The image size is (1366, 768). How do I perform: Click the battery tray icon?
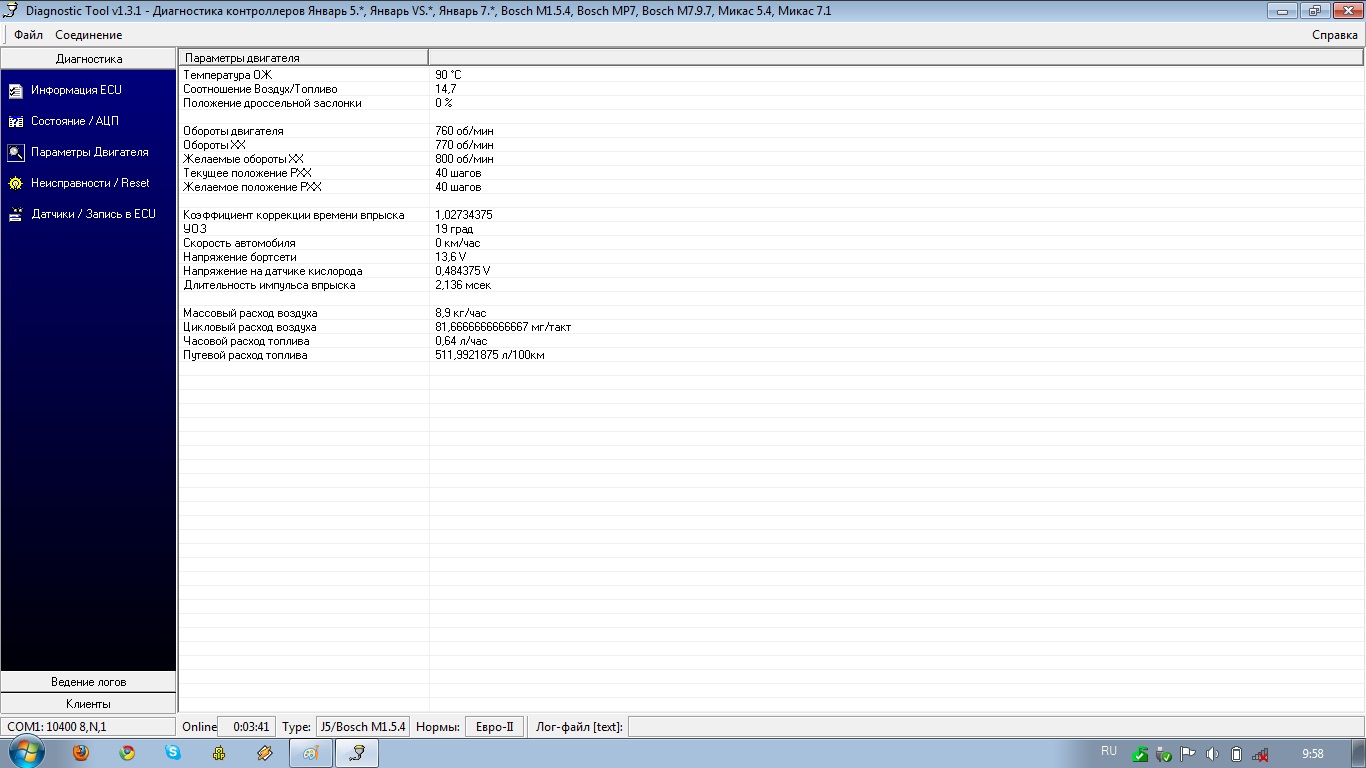click(1236, 754)
